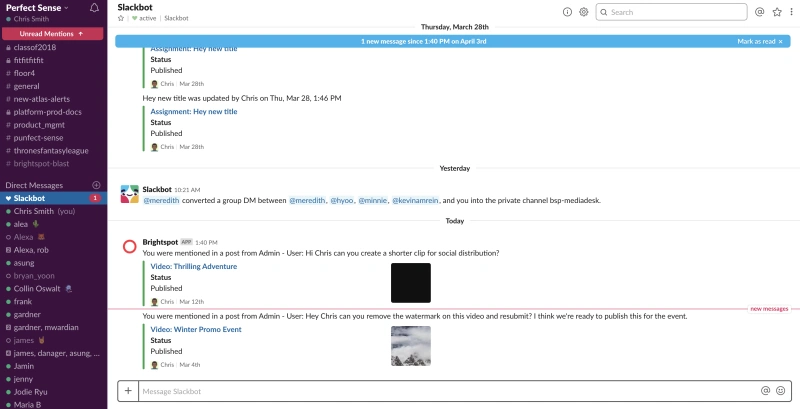The height and width of the screenshot is (409, 800).
Task: Click the @kevinamrein mention
Action: click(415, 200)
